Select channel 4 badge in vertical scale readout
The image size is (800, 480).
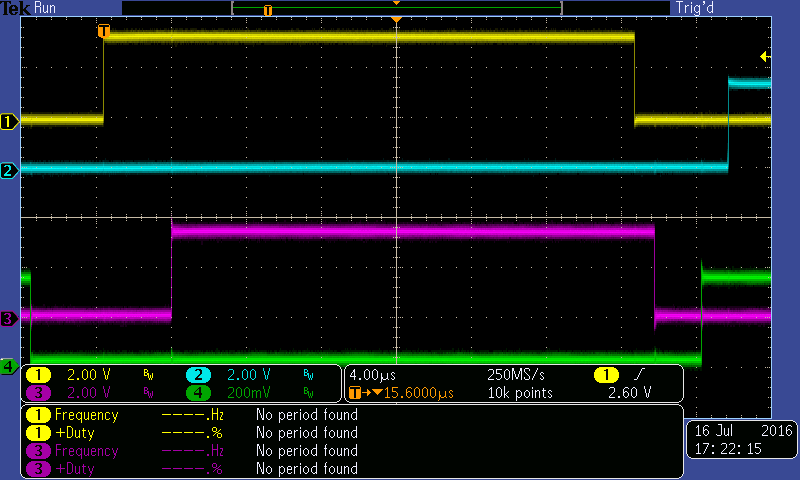pyautogui.click(x=198, y=393)
